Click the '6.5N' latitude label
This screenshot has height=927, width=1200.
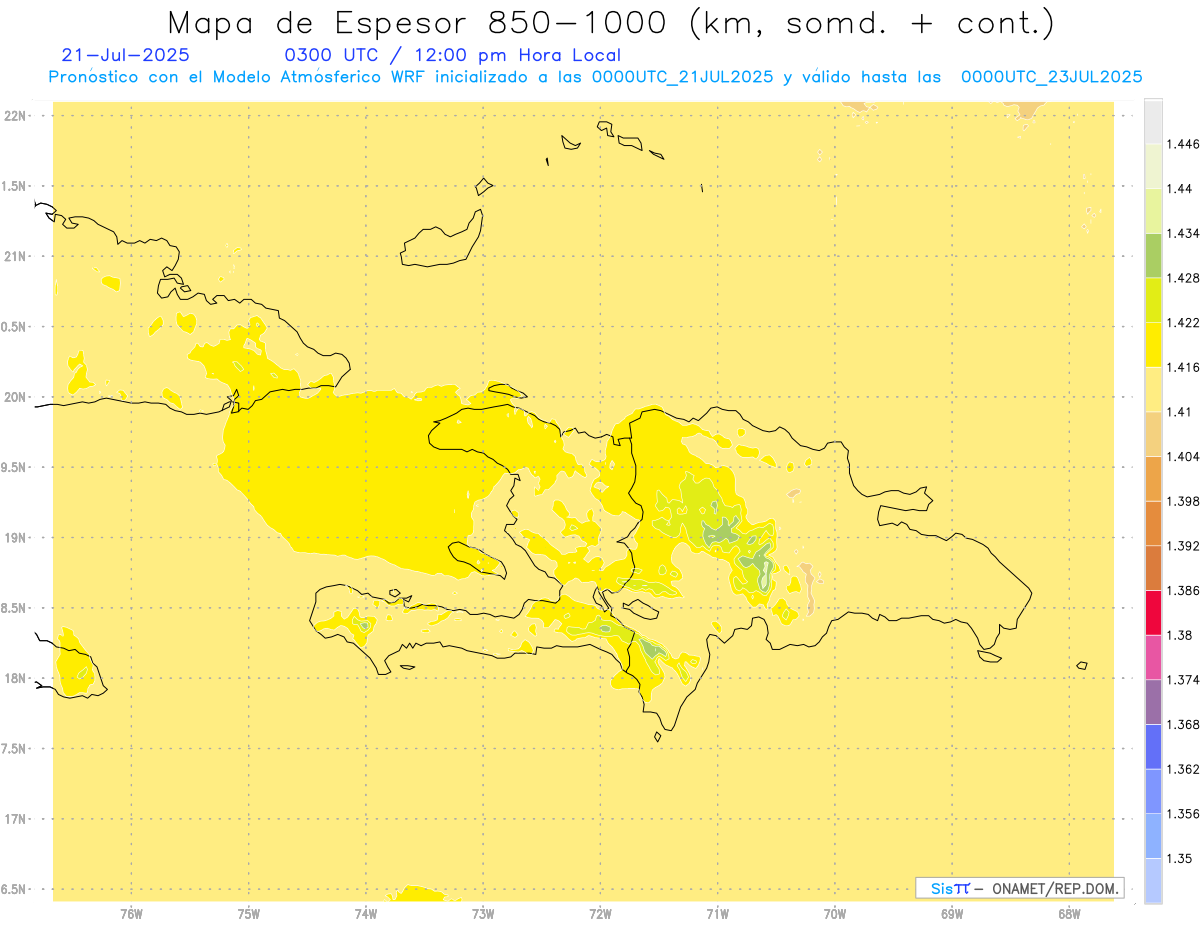point(14,889)
